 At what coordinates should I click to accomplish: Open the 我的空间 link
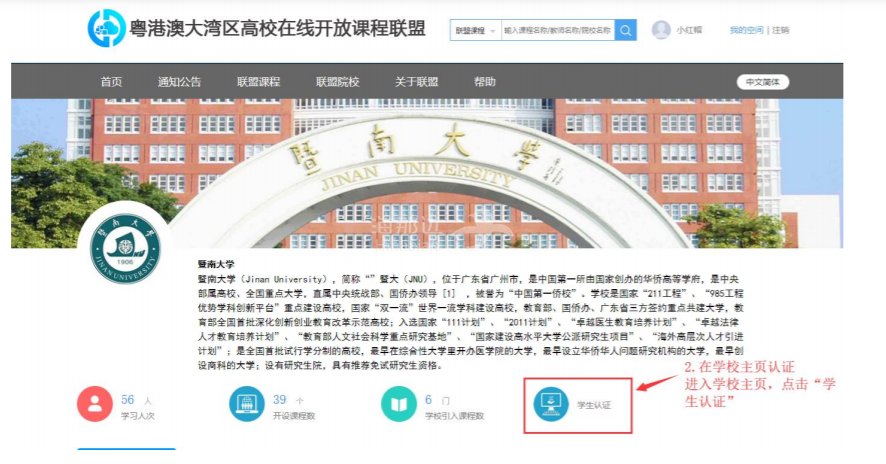coord(746,30)
